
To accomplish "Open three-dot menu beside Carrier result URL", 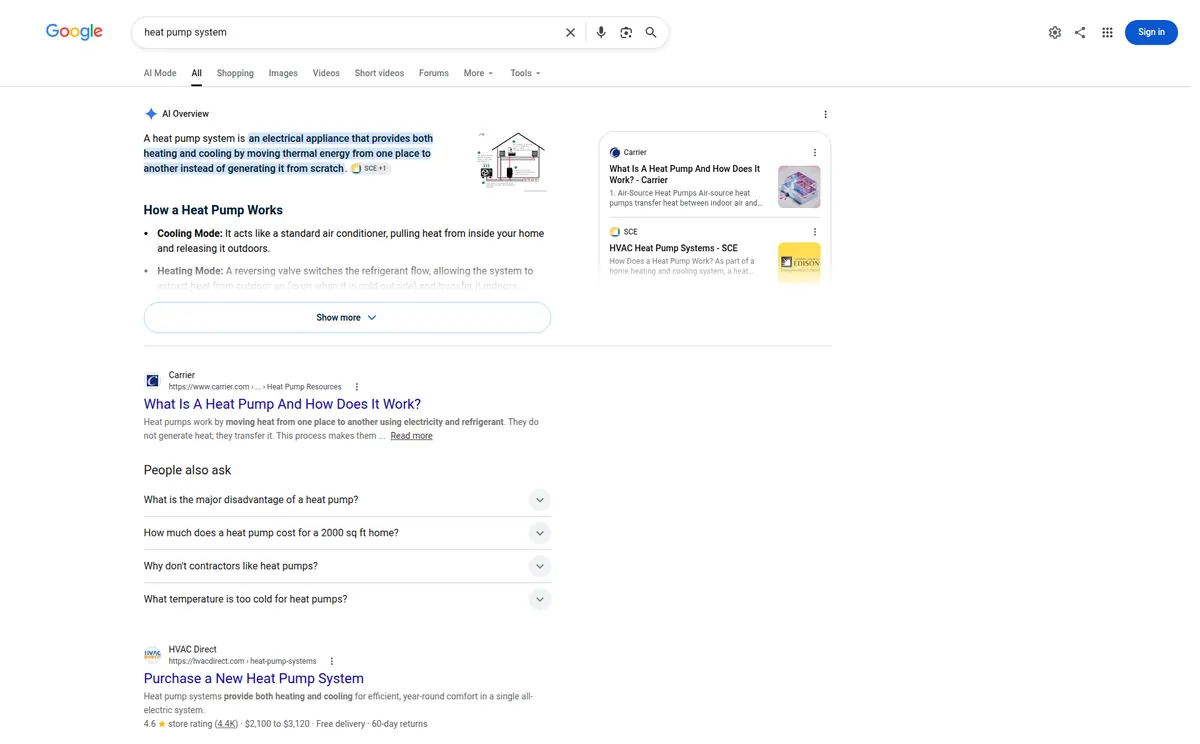I will pos(357,387).
